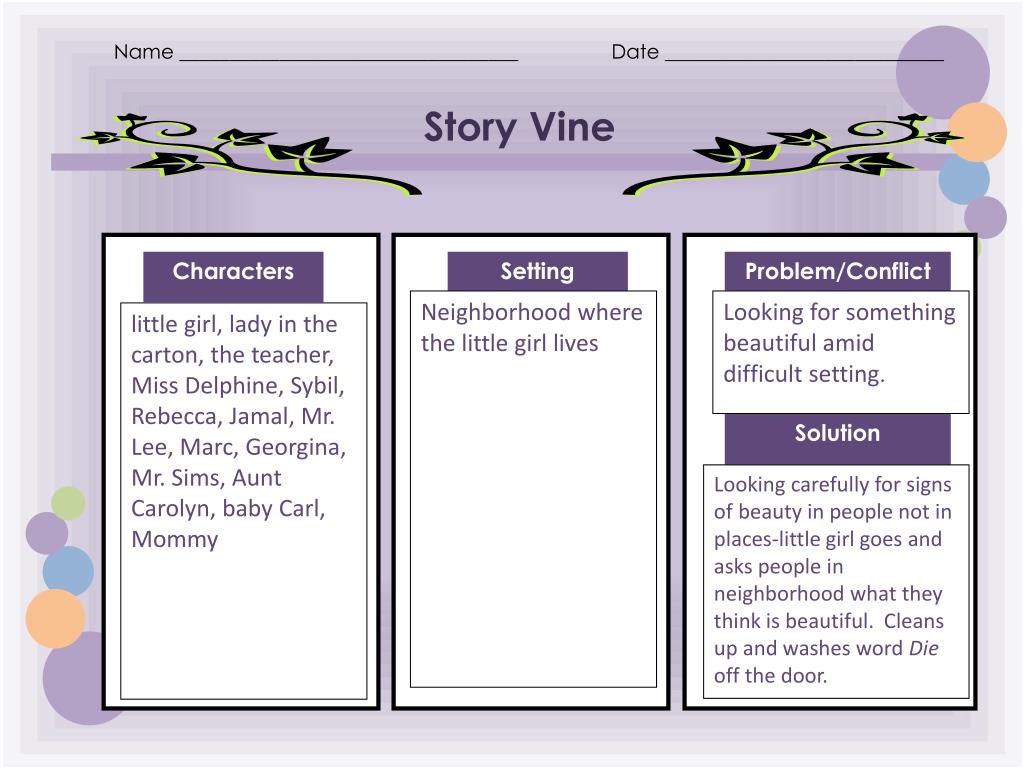1024x768 pixels.
Task: Click the green circle on left side
Action: pyautogui.click(x=68, y=504)
